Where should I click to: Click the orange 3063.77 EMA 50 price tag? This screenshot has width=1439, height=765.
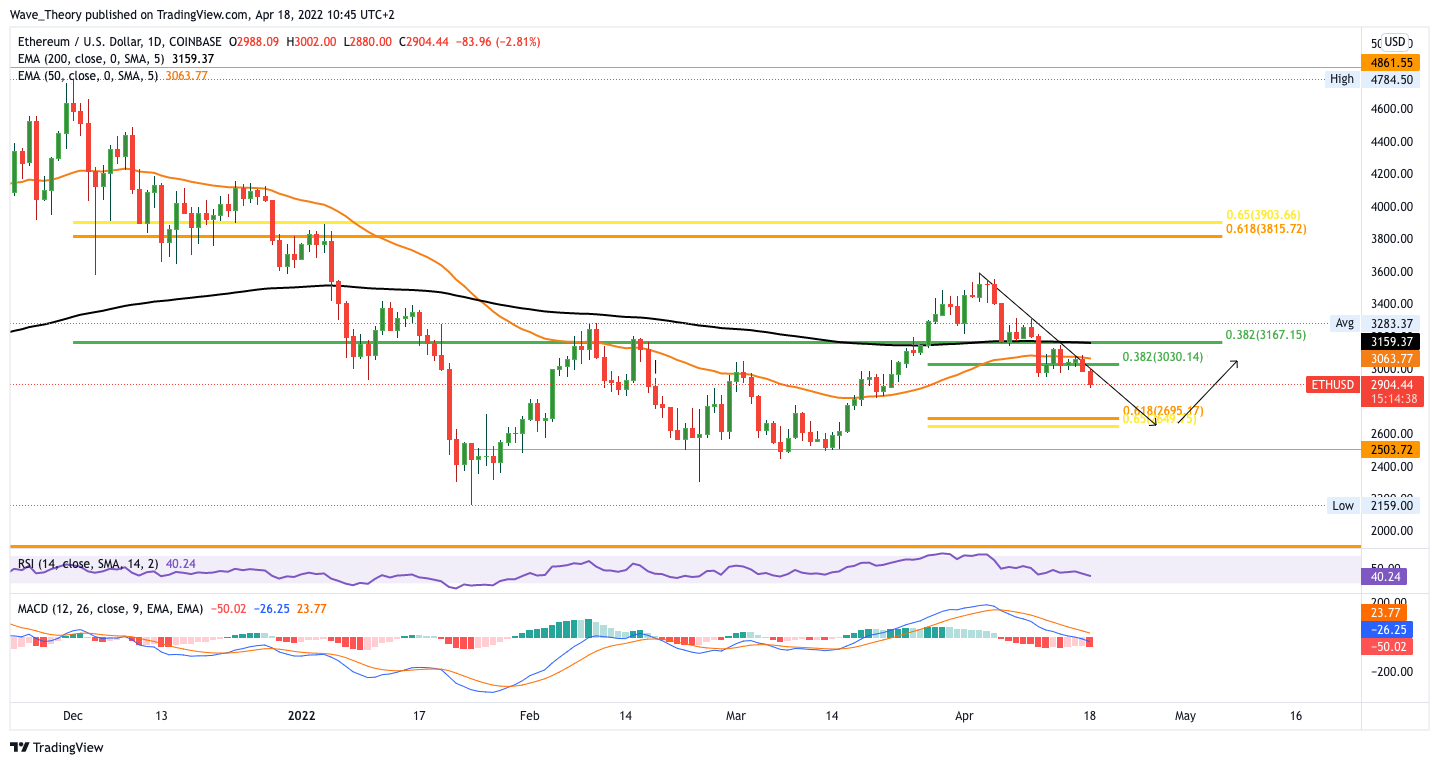click(x=1390, y=358)
